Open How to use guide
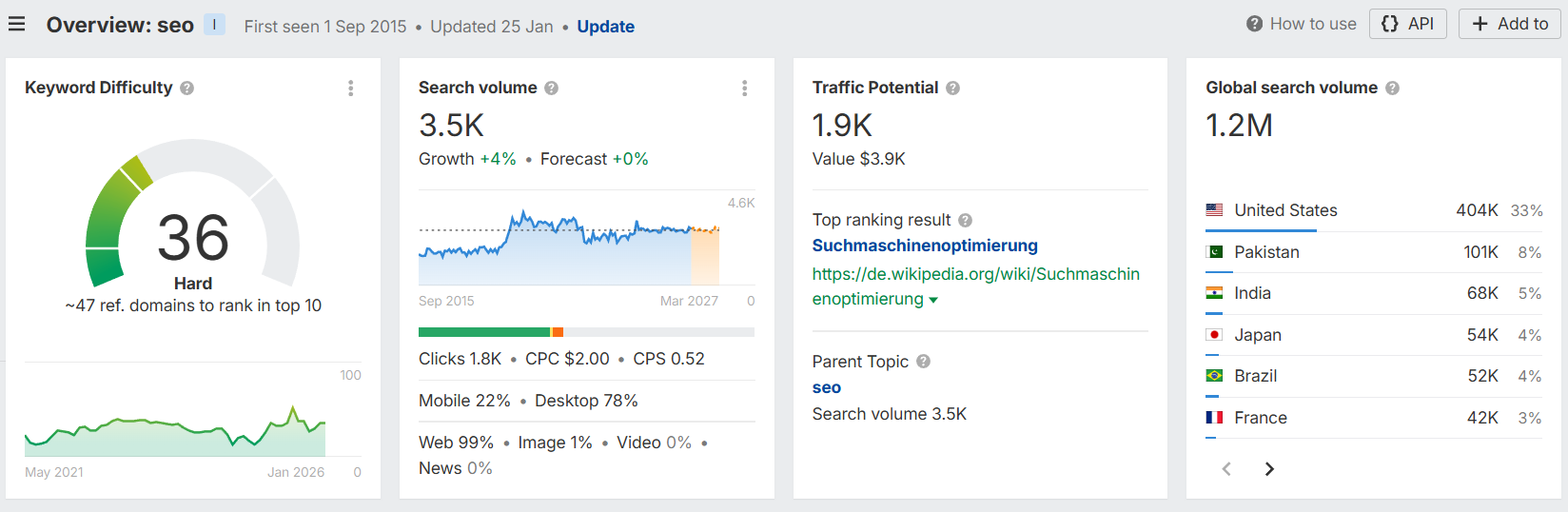The image size is (1568, 512). 1302,24
